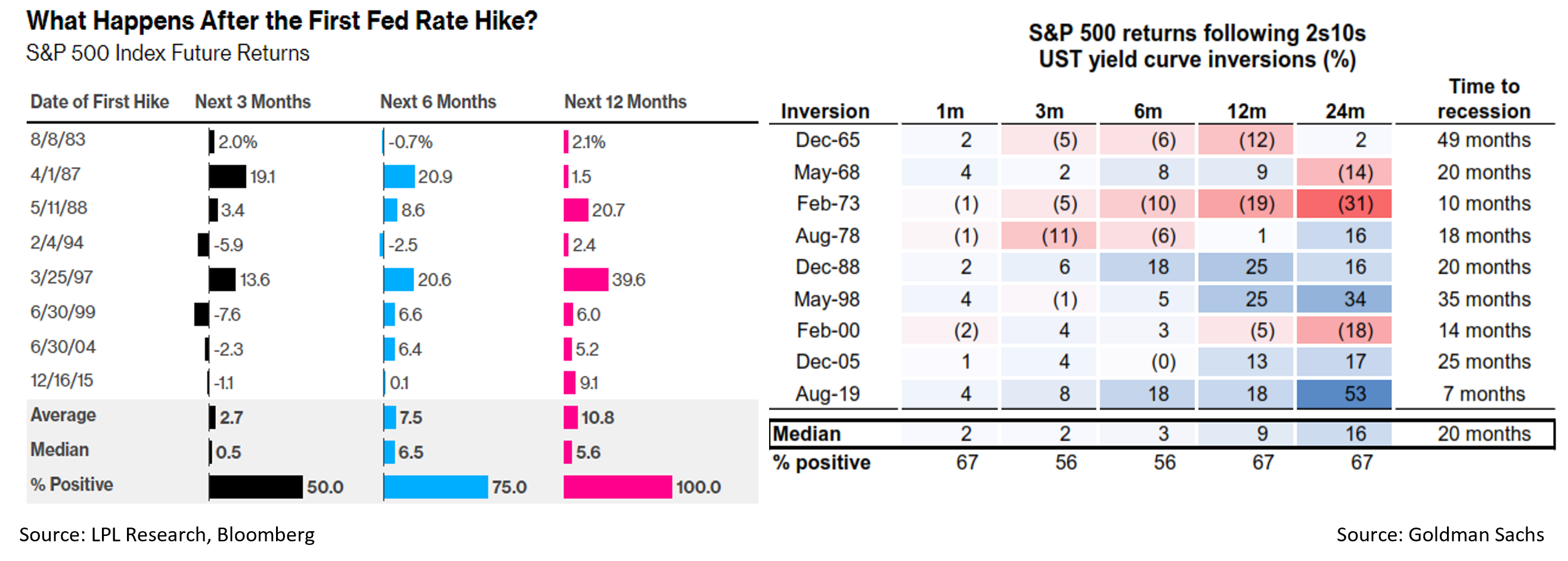Click the "49 months" value for Dec-65

1483,141
